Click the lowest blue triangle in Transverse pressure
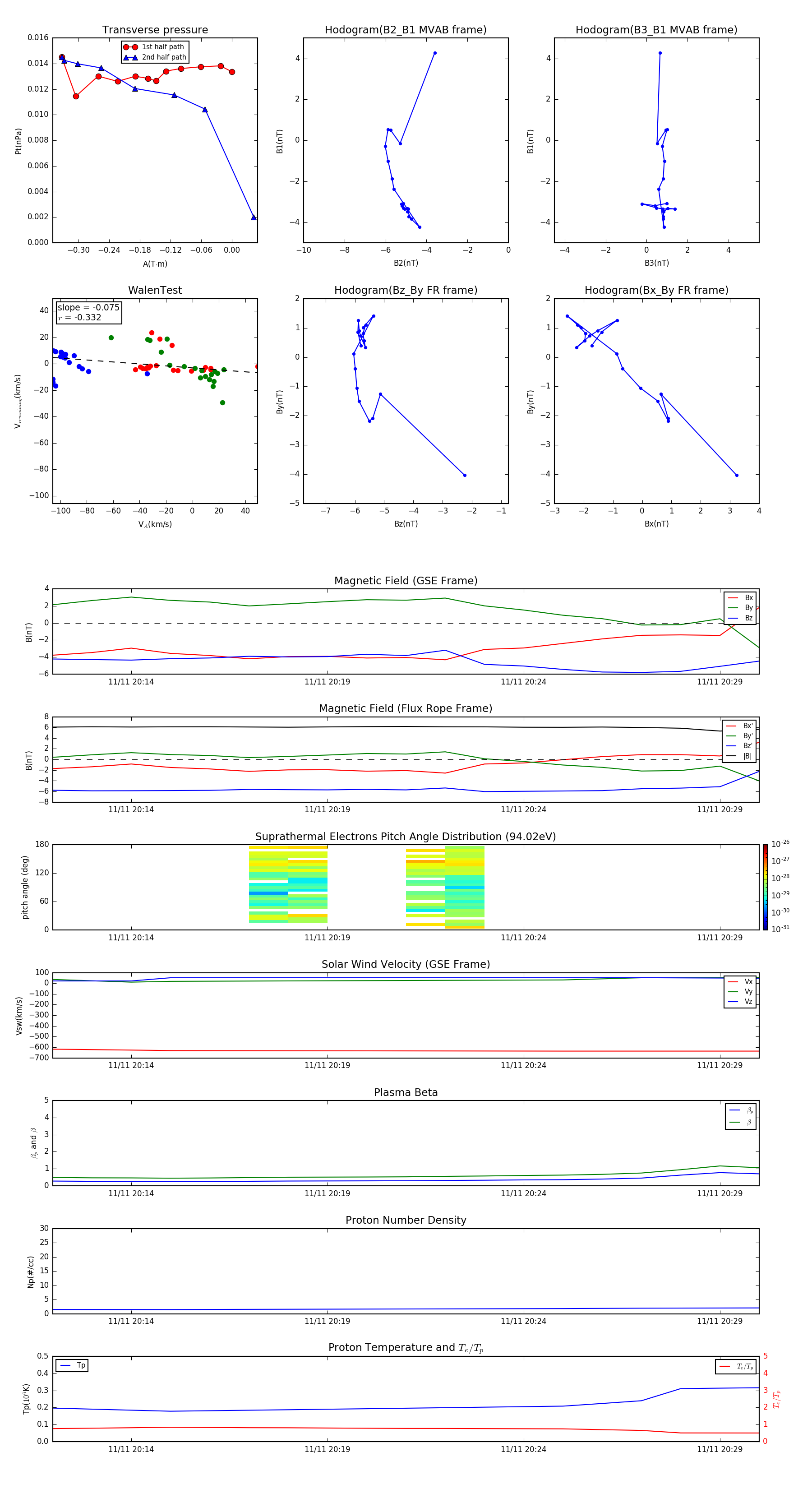 (x=254, y=217)
